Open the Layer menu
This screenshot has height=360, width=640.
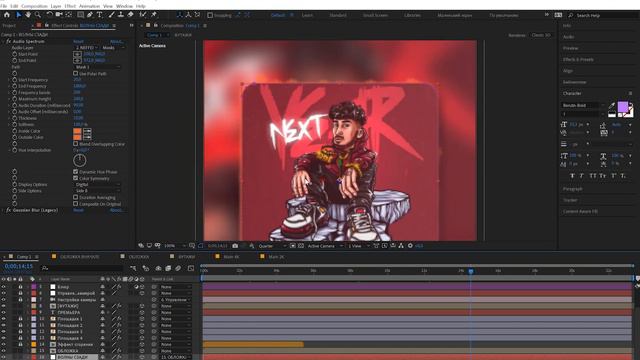click(56, 6)
